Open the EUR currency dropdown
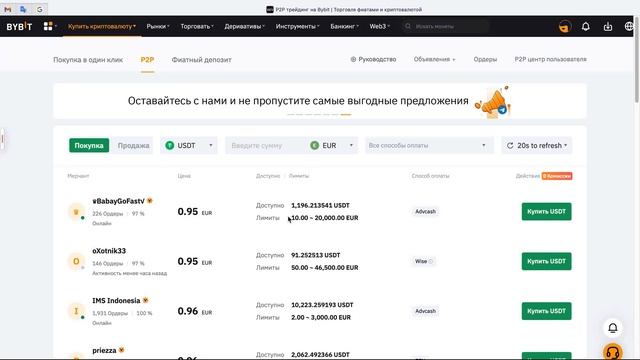The width and height of the screenshot is (640, 360). click(x=332, y=145)
